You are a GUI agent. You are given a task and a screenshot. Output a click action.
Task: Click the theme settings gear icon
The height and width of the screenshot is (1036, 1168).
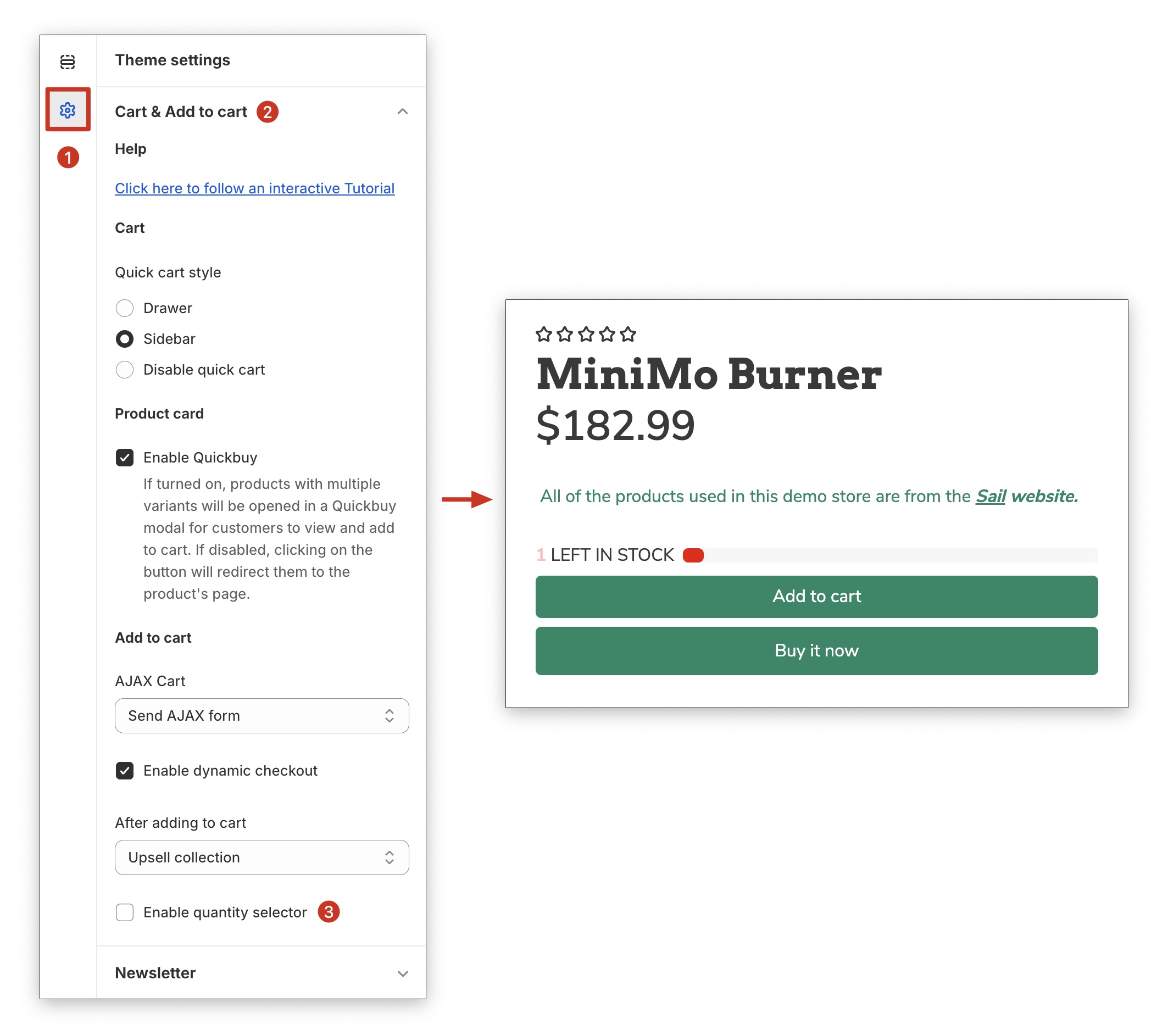pos(68,110)
